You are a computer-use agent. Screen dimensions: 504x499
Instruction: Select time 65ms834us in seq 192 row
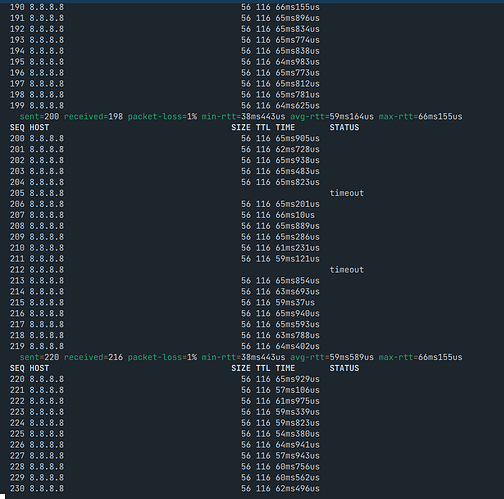pos(297,29)
